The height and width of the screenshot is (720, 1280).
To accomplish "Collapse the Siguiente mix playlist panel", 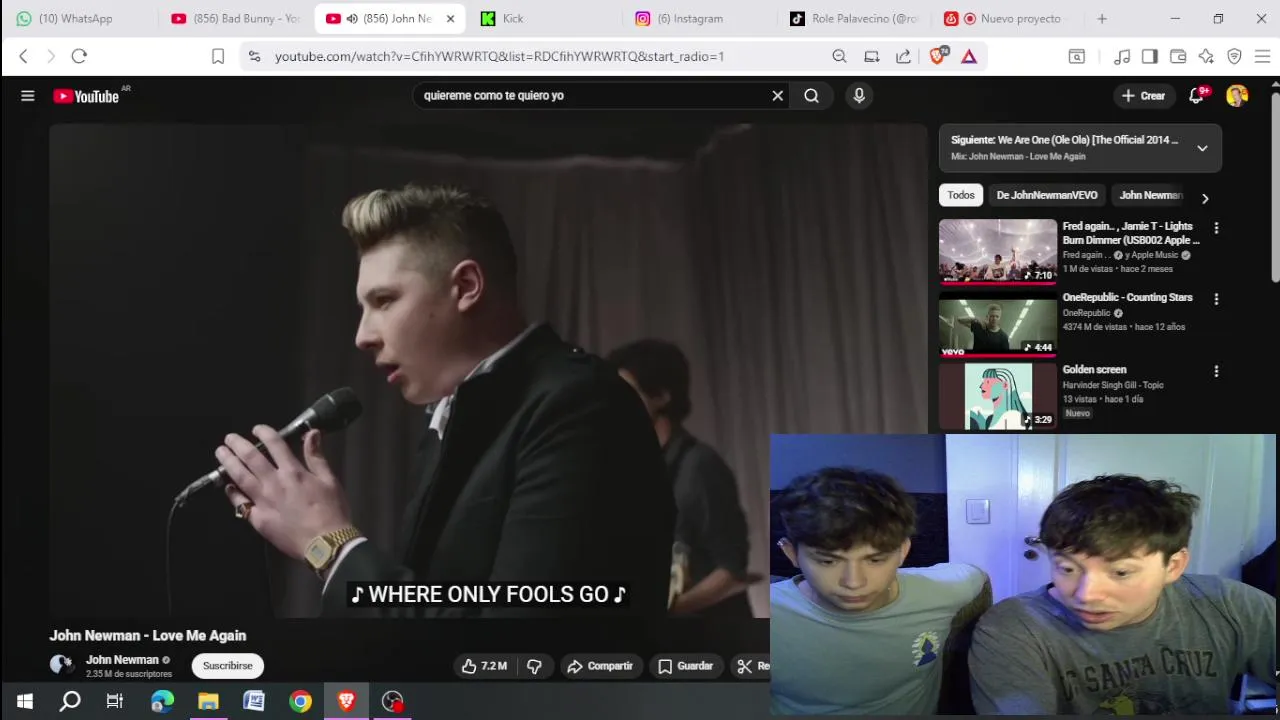I will (1202, 148).
